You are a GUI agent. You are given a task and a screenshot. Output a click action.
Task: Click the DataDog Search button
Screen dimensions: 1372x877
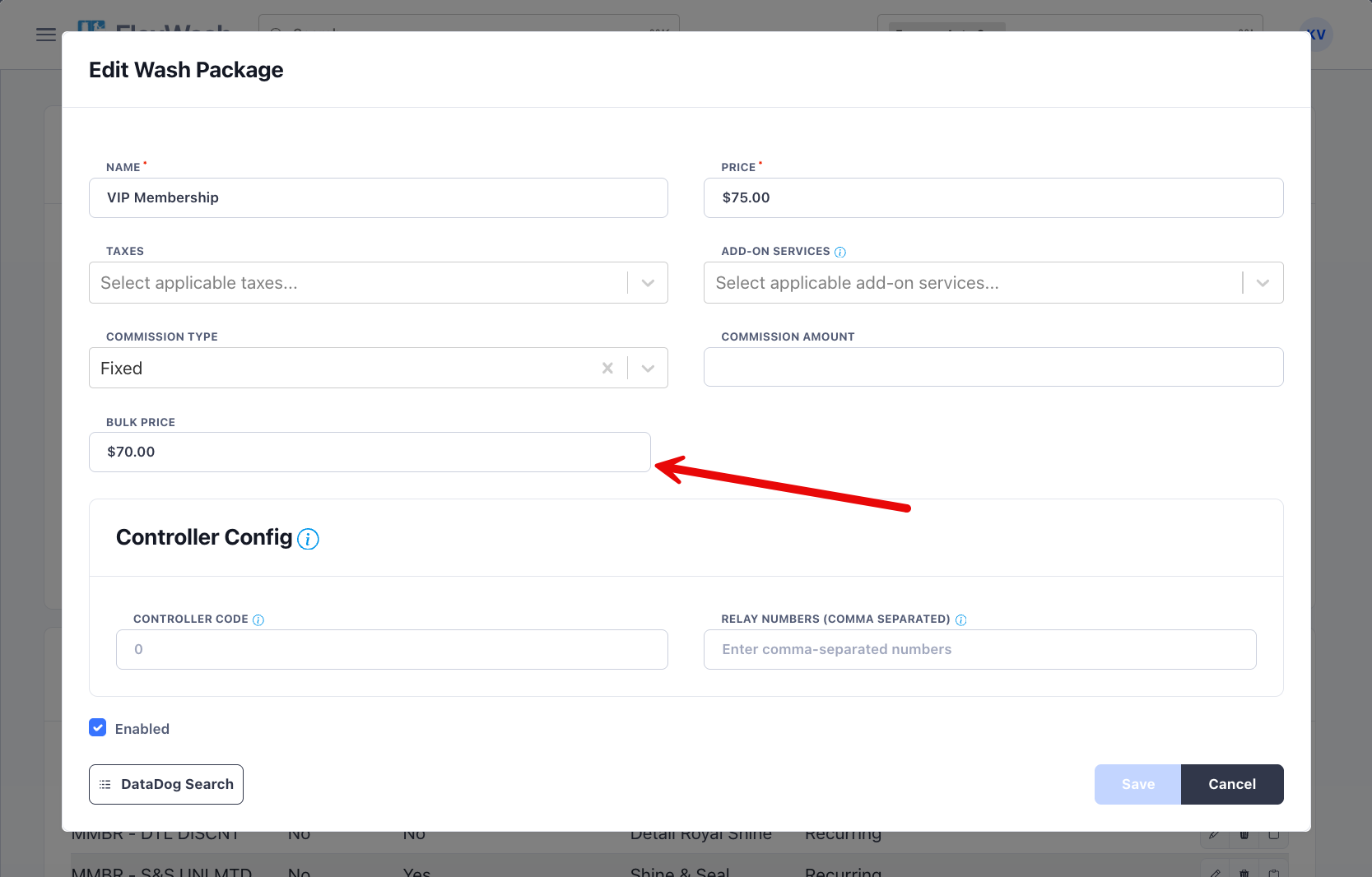[x=166, y=785]
